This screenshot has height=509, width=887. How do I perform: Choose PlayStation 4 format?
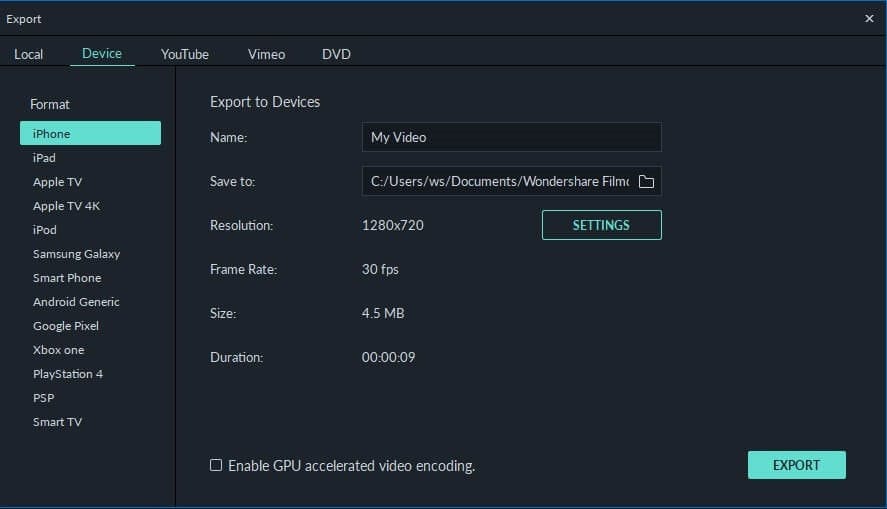[x=68, y=374]
